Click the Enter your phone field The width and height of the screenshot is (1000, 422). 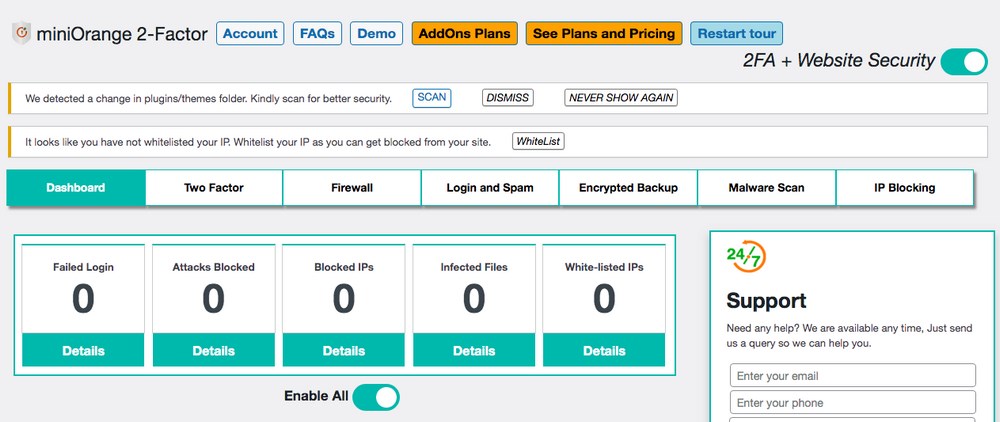click(853, 402)
